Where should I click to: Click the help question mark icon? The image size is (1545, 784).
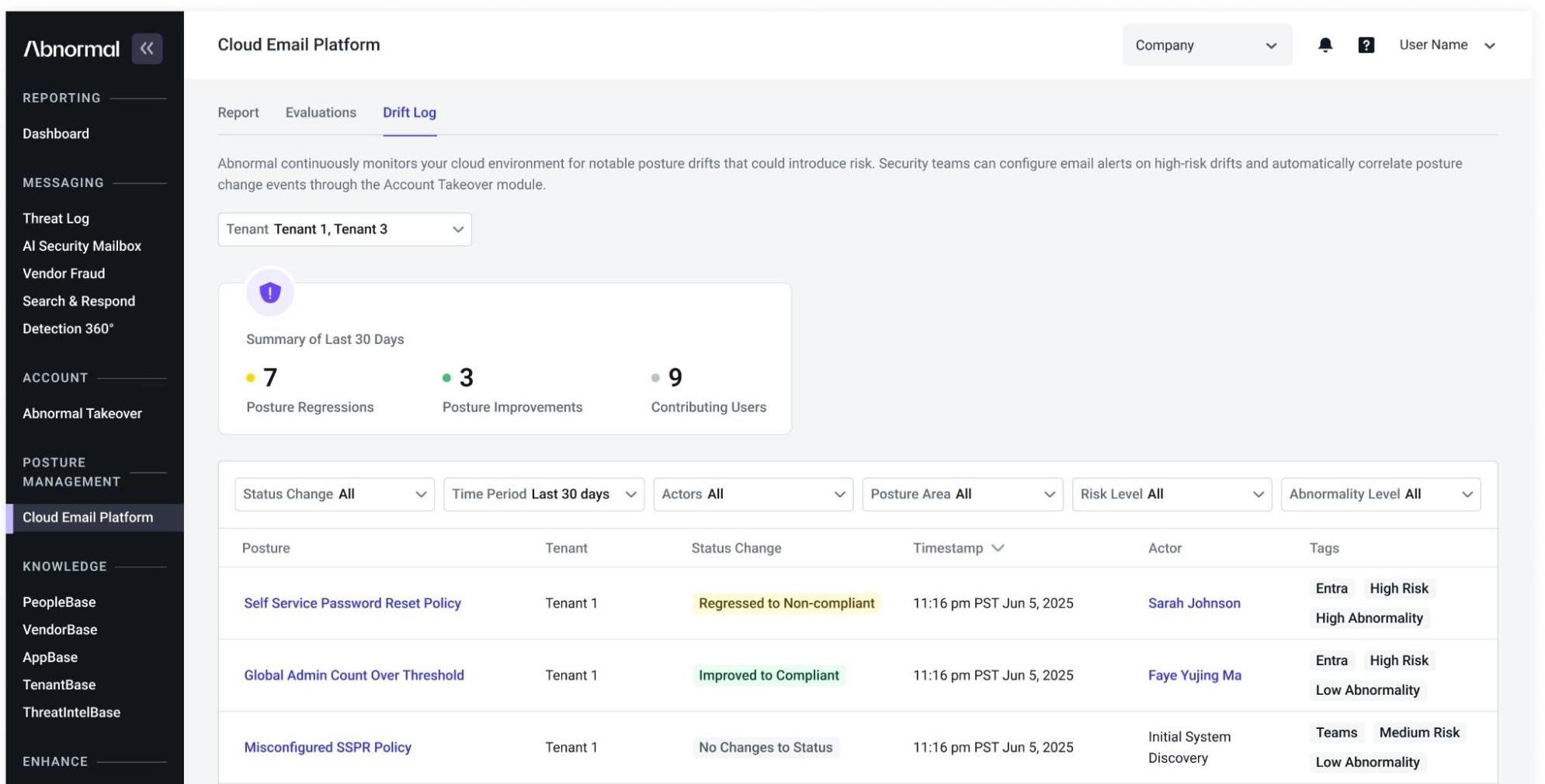point(1366,45)
